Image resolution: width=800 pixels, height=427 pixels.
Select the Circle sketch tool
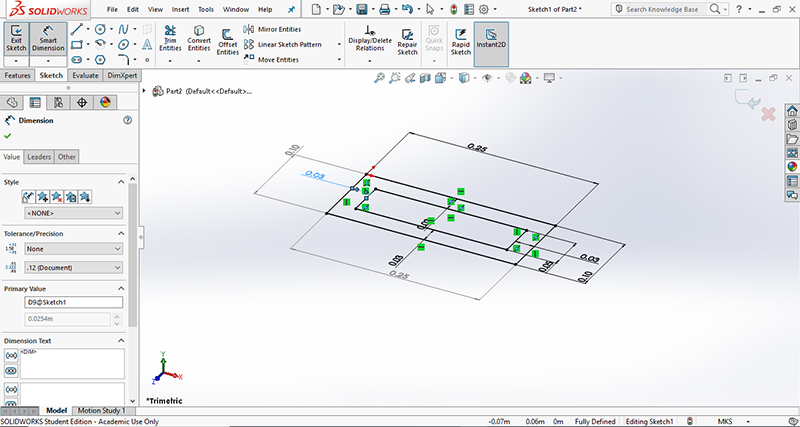pos(101,29)
